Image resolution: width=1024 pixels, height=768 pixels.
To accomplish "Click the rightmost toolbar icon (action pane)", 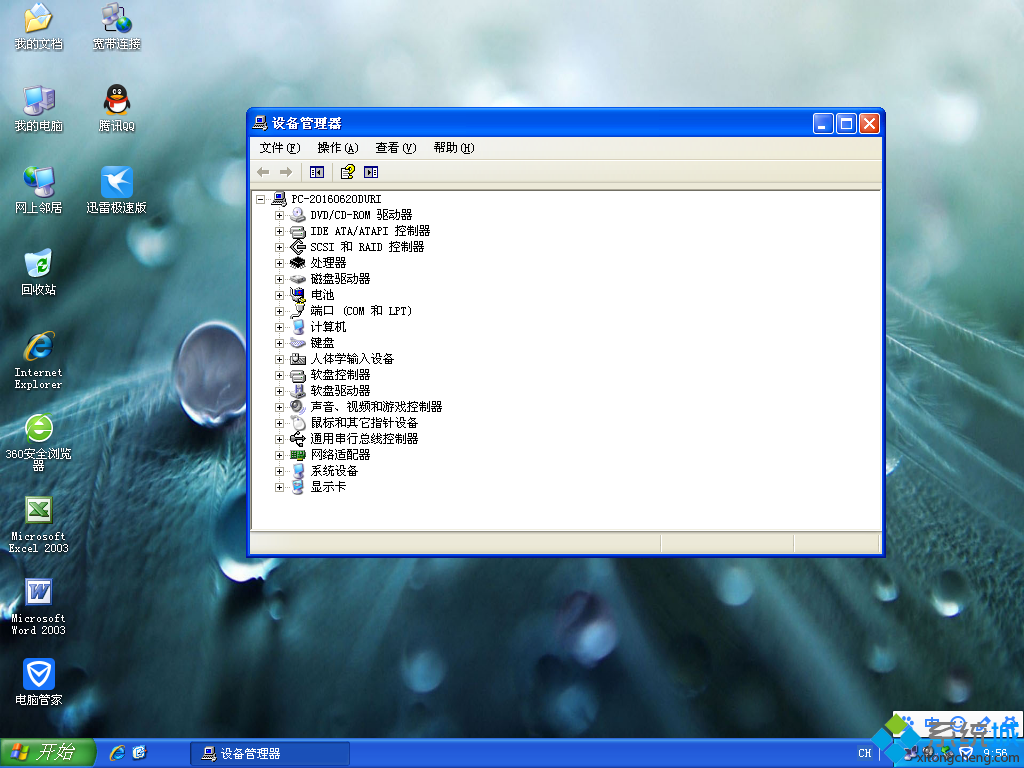I will 371,172.
